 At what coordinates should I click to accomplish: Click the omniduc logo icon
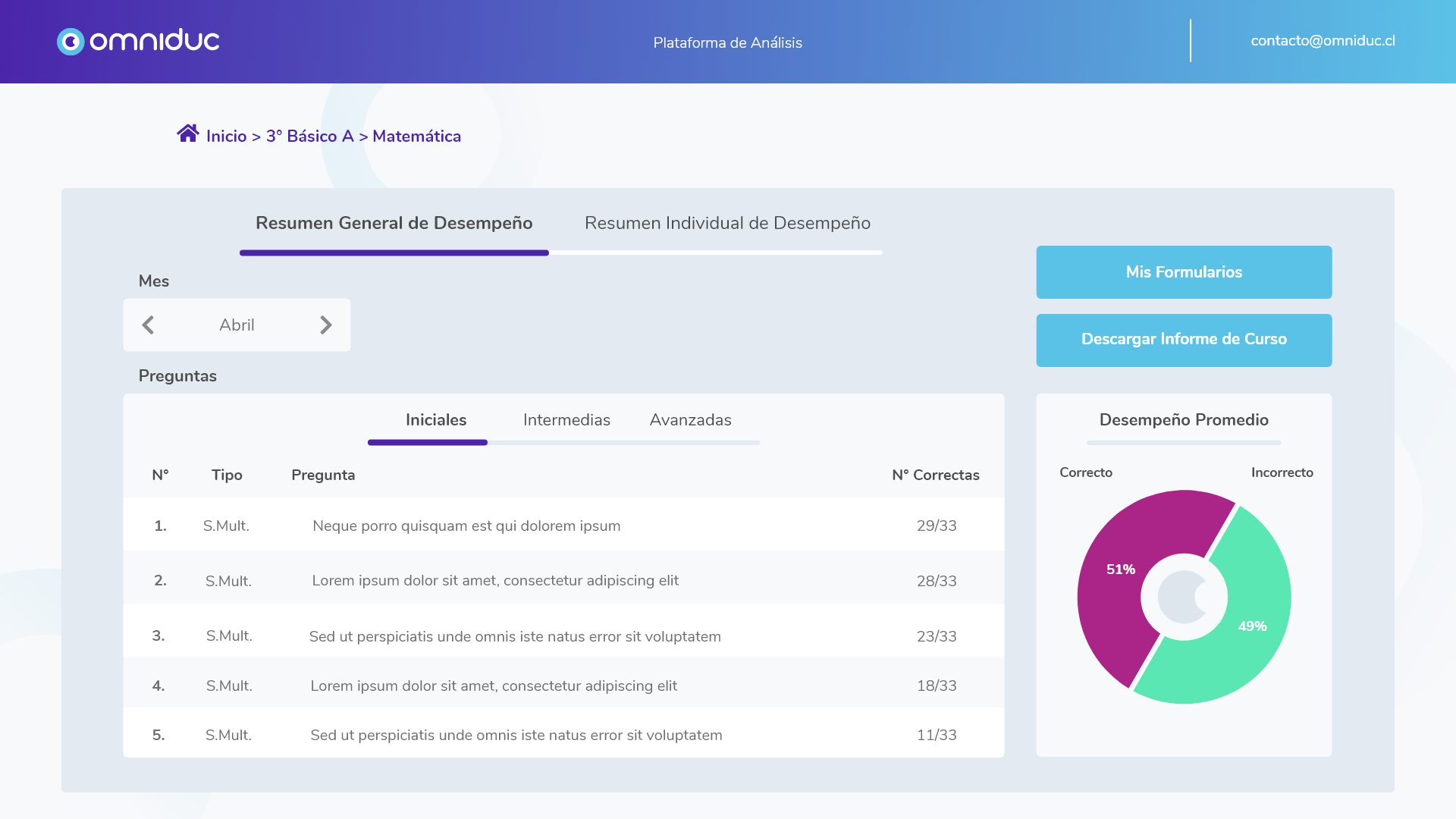click(x=70, y=42)
